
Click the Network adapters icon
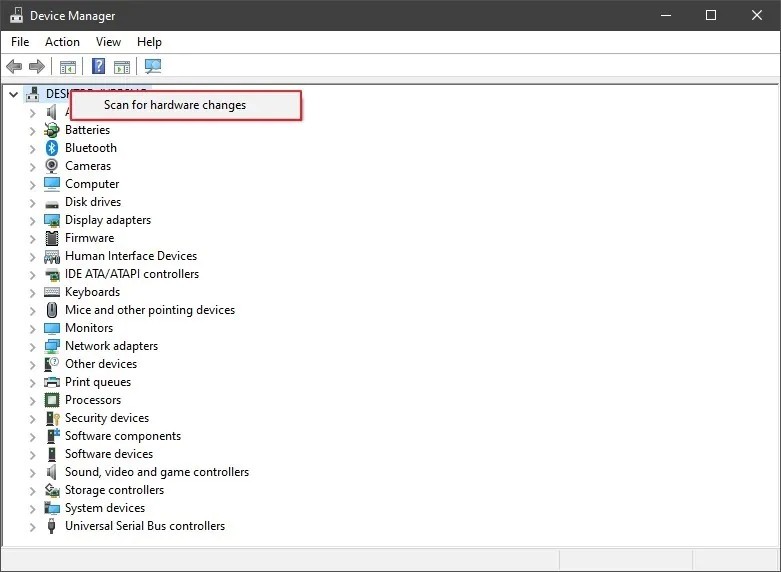coord(52,346)
